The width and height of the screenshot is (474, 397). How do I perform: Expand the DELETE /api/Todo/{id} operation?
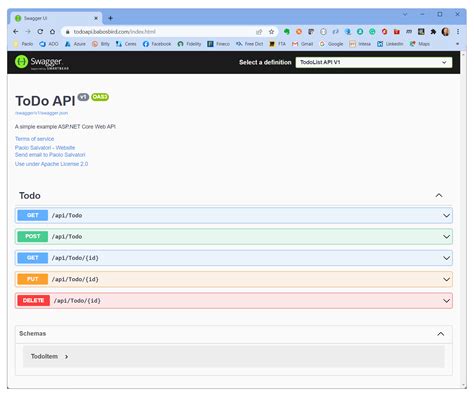(x=234, y=301)
